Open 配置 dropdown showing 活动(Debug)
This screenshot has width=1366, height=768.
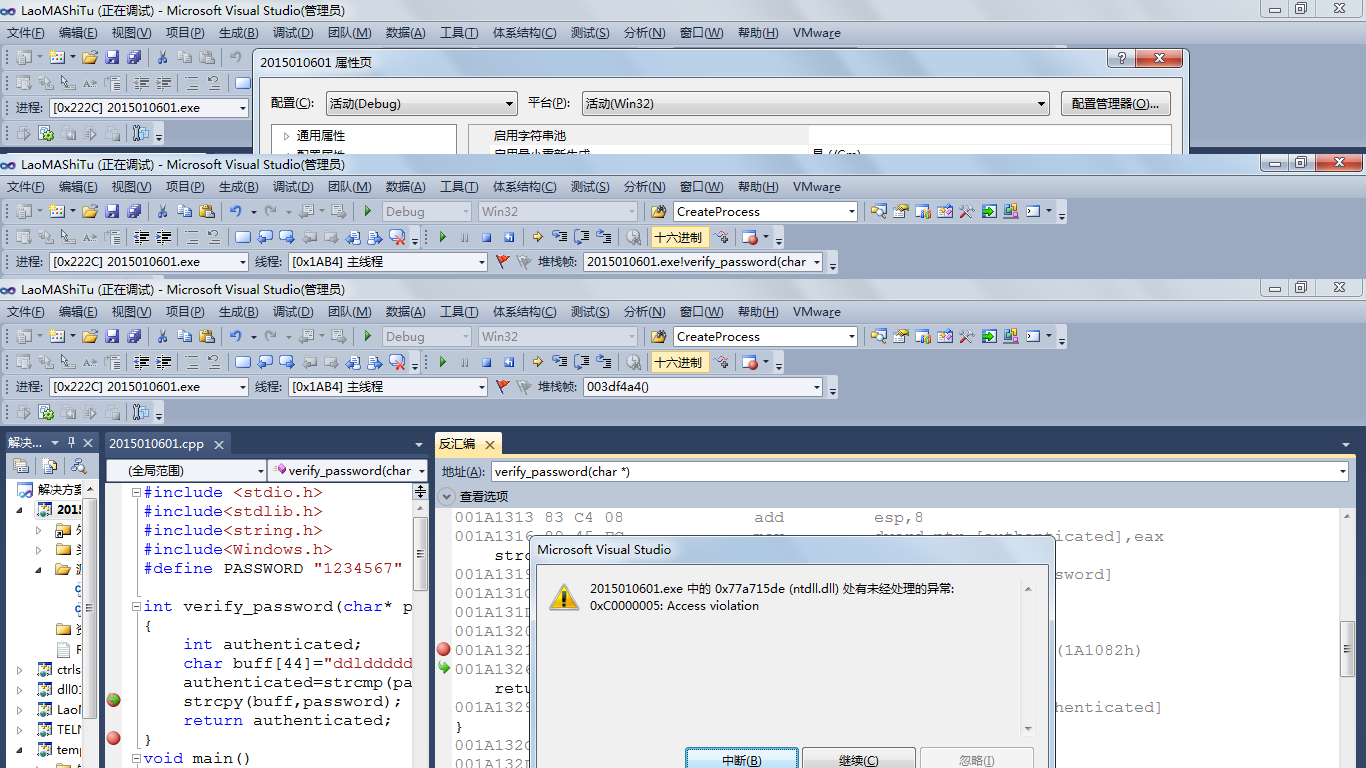422,103
